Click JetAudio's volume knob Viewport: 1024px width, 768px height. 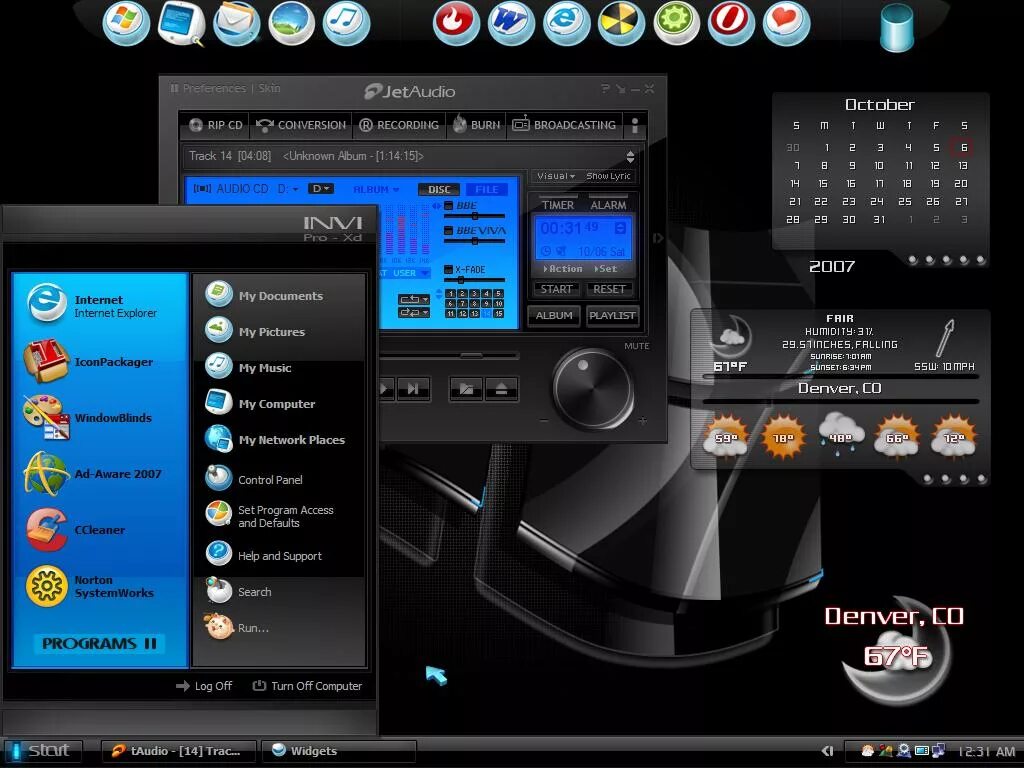pos(592,389)
